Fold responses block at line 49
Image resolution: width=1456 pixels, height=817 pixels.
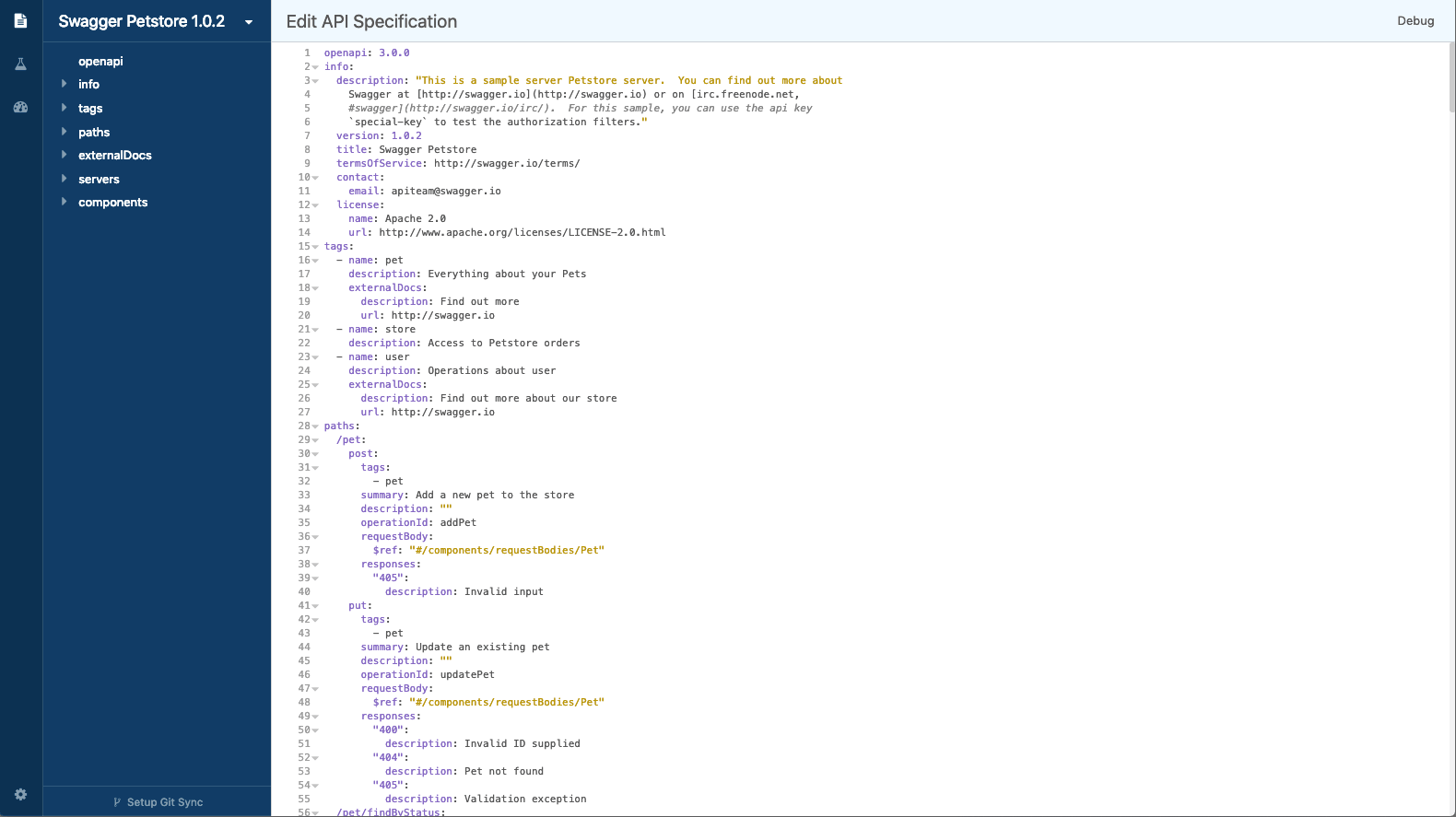315,717
